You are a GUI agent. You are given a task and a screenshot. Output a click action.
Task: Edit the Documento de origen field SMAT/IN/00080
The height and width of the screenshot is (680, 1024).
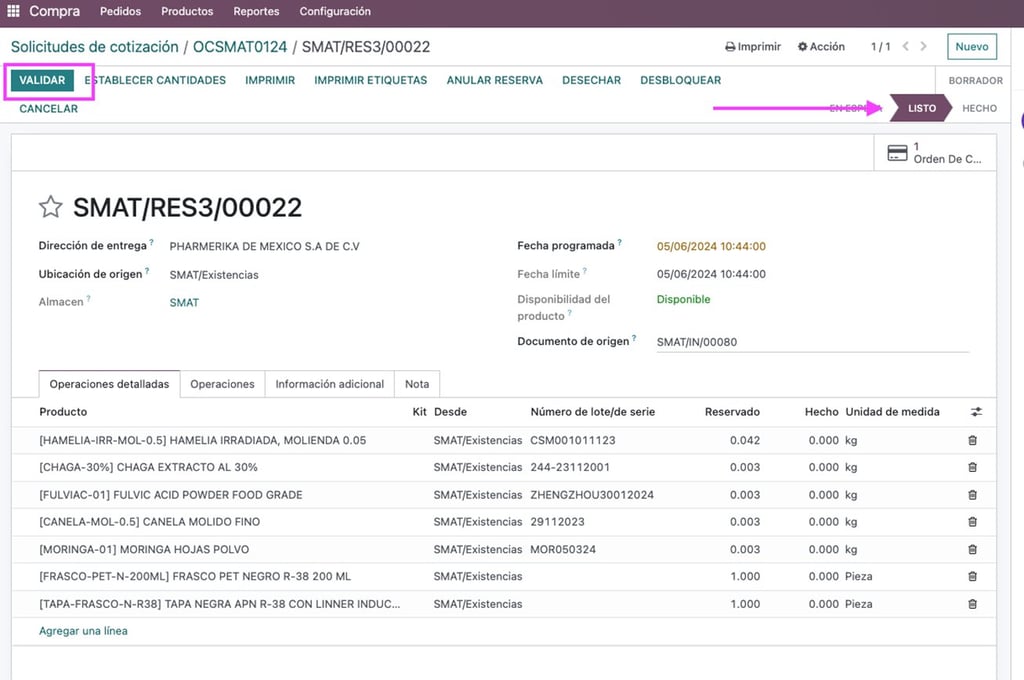(812, 342)
